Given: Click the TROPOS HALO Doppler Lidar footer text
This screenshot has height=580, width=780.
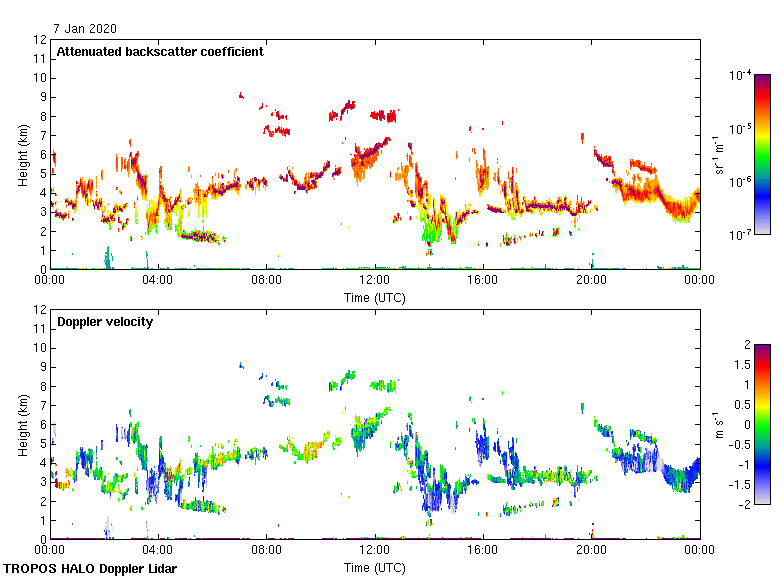Looking at the screenshot, I should click(x=90, y=569).
